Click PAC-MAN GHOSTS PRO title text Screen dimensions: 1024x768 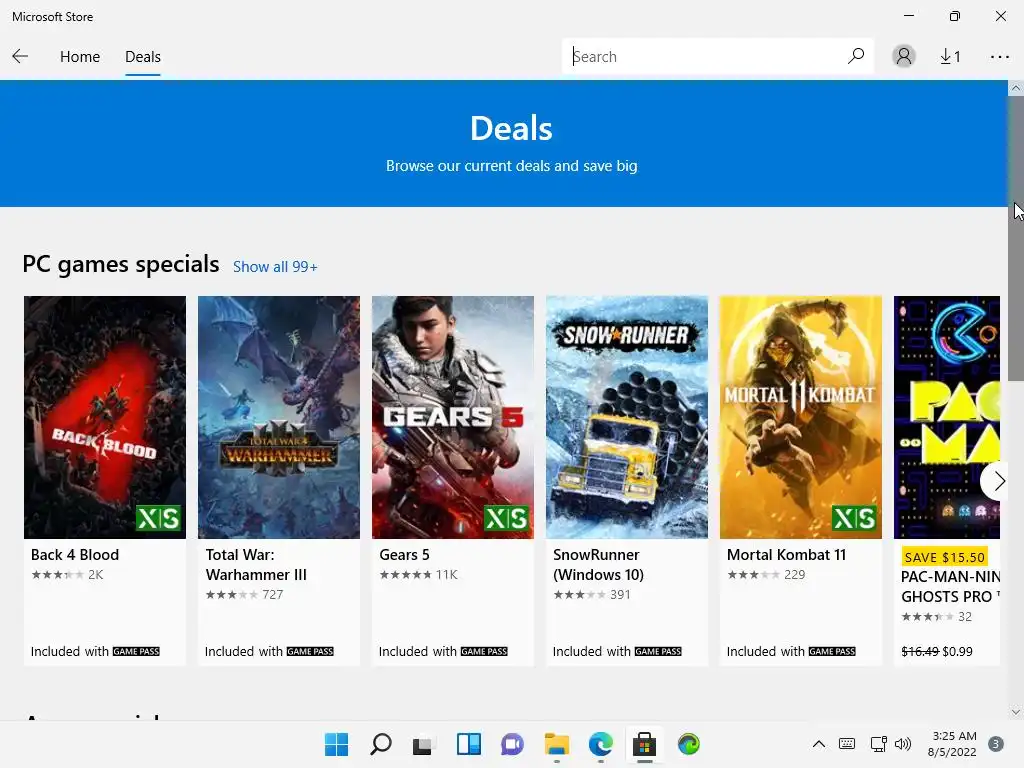pyautogui.click(x=950, y=586)
